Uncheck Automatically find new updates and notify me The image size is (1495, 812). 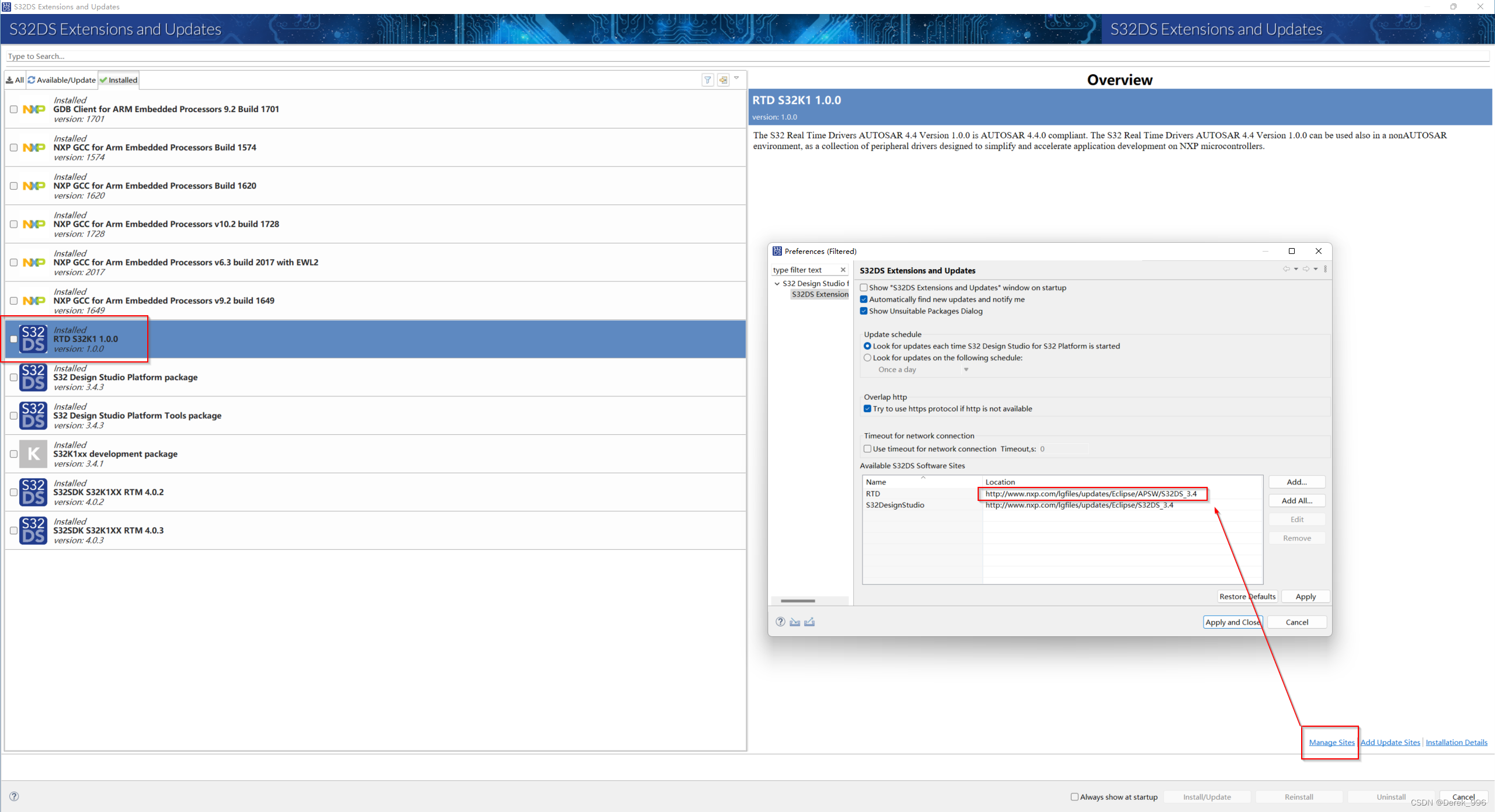(864, 299)
